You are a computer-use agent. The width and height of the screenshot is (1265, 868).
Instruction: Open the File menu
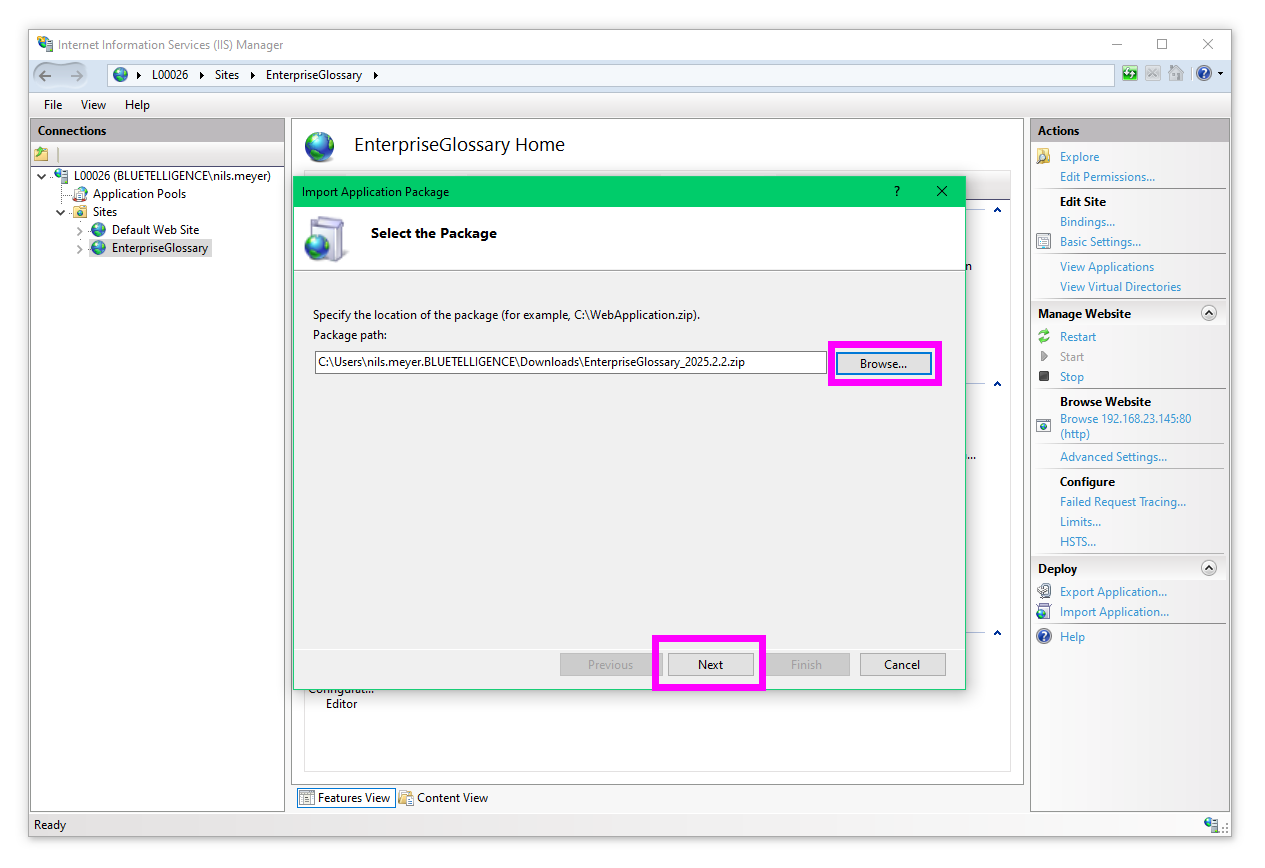[x=53, y=105]
